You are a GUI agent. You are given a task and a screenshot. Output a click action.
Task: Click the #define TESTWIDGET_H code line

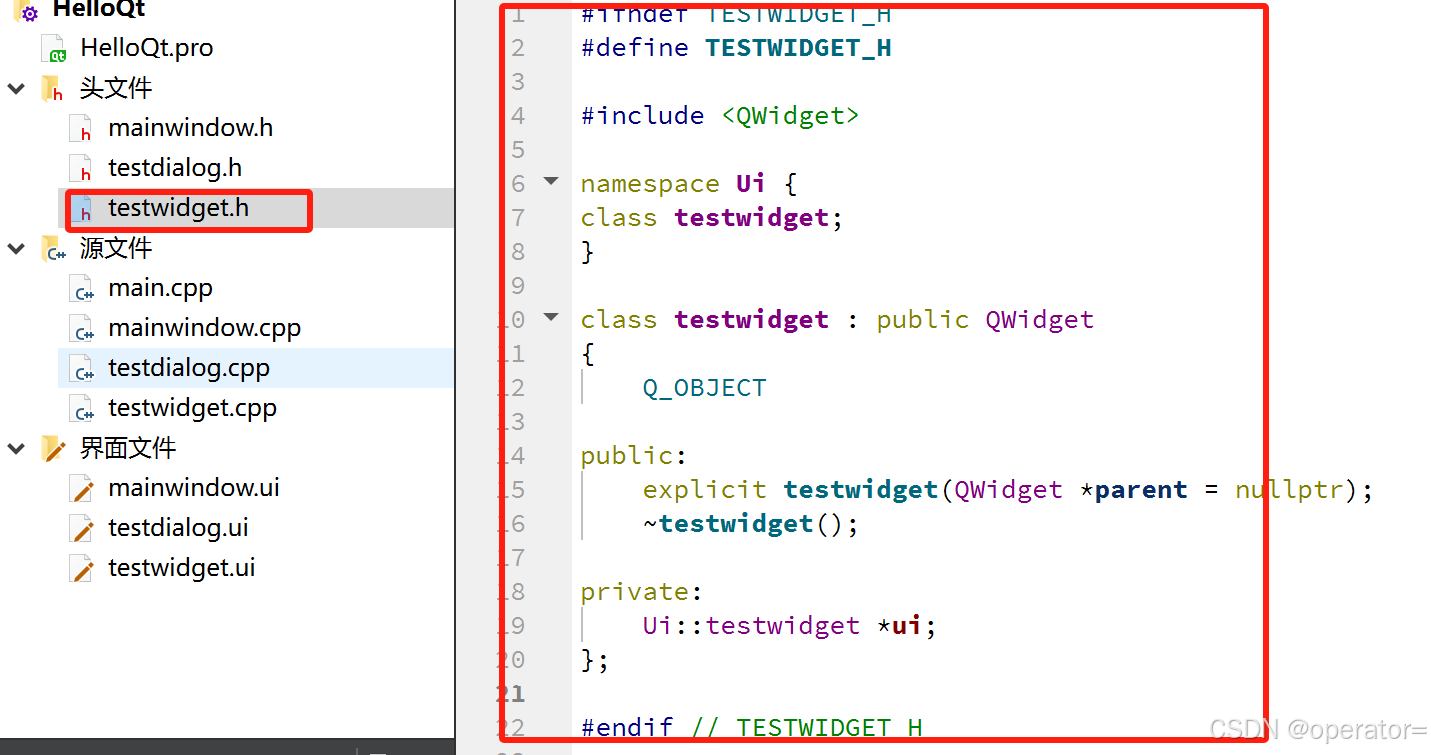[x=736, y=48]
